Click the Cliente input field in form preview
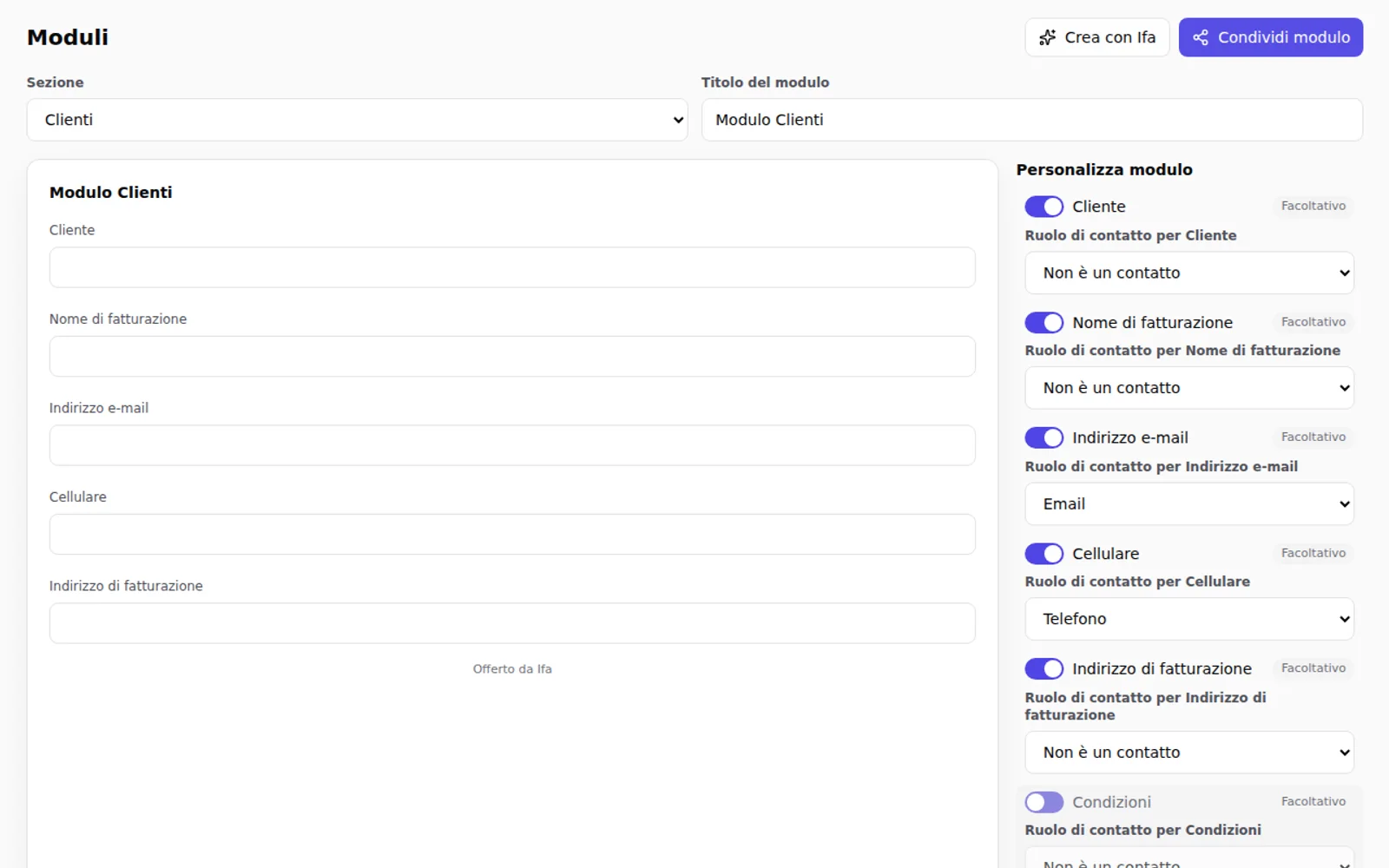This screenshot has width=1389, height=868. click(x=512, y=267)
